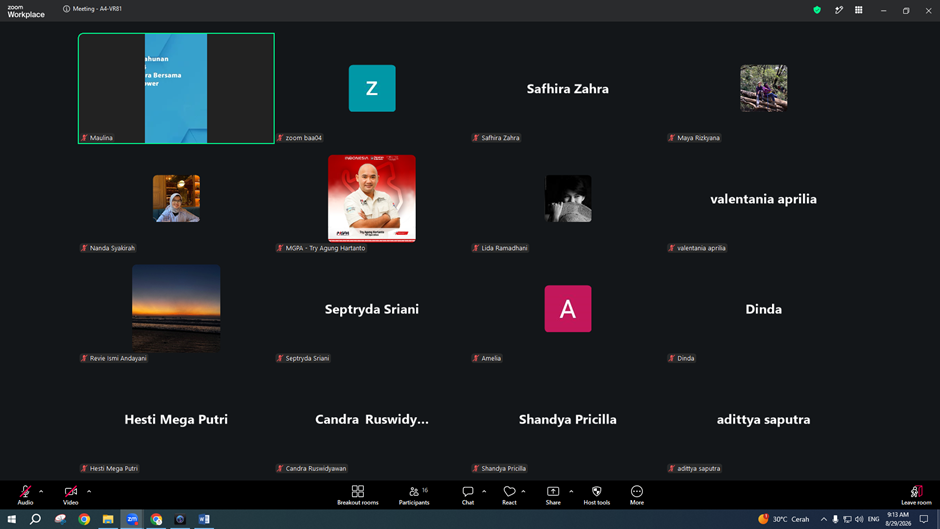The height and width of the screenshot is (529, 940).
Task: Expand the chat options arrow
Action: 484,491
